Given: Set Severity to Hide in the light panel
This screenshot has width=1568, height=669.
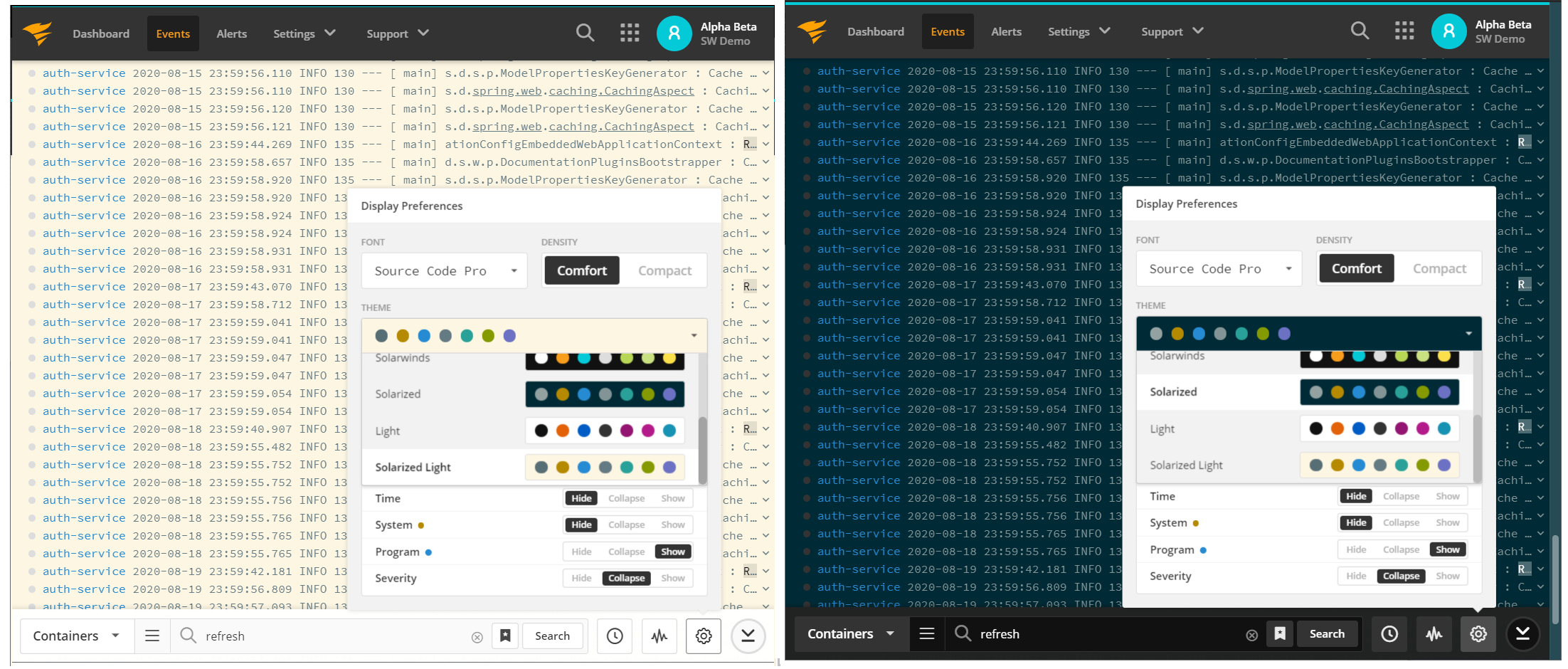Looking at the screenshot, I should tap(581, 578).
